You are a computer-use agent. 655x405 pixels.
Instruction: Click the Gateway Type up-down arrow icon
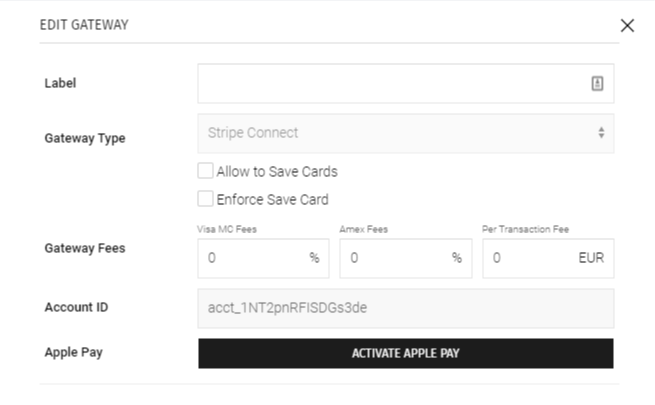[x=601, y=133]
